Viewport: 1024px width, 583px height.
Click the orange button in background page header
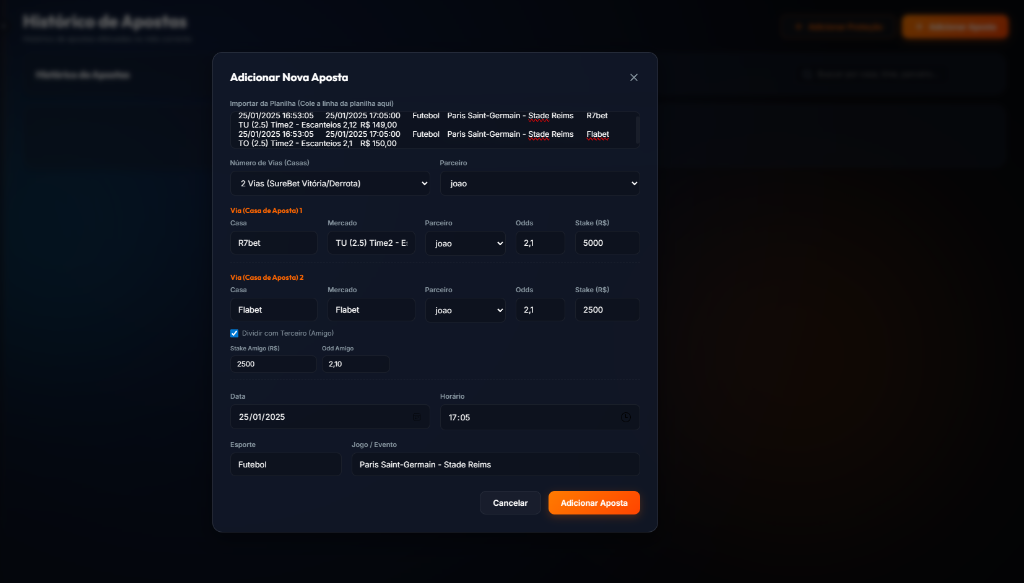pos(955,27)
